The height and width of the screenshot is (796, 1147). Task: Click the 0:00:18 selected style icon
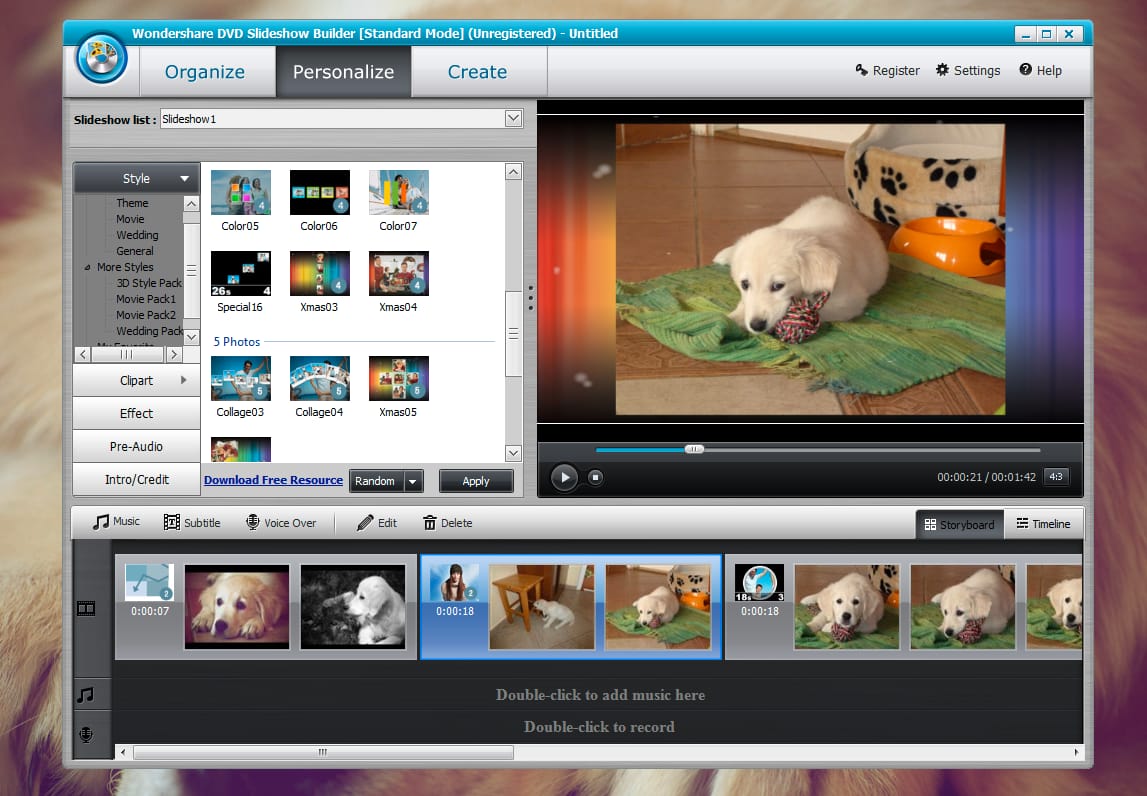pos(454,582)
